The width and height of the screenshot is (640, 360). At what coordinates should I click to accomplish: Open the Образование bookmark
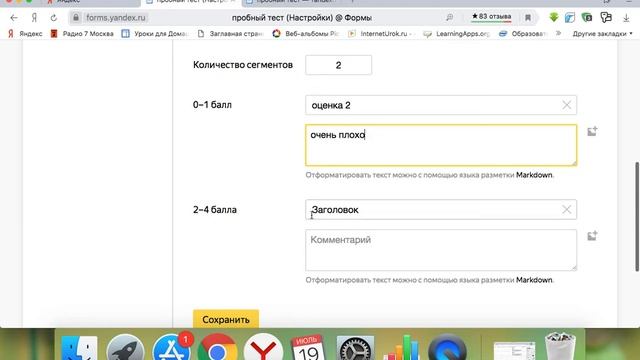[522, 33]
